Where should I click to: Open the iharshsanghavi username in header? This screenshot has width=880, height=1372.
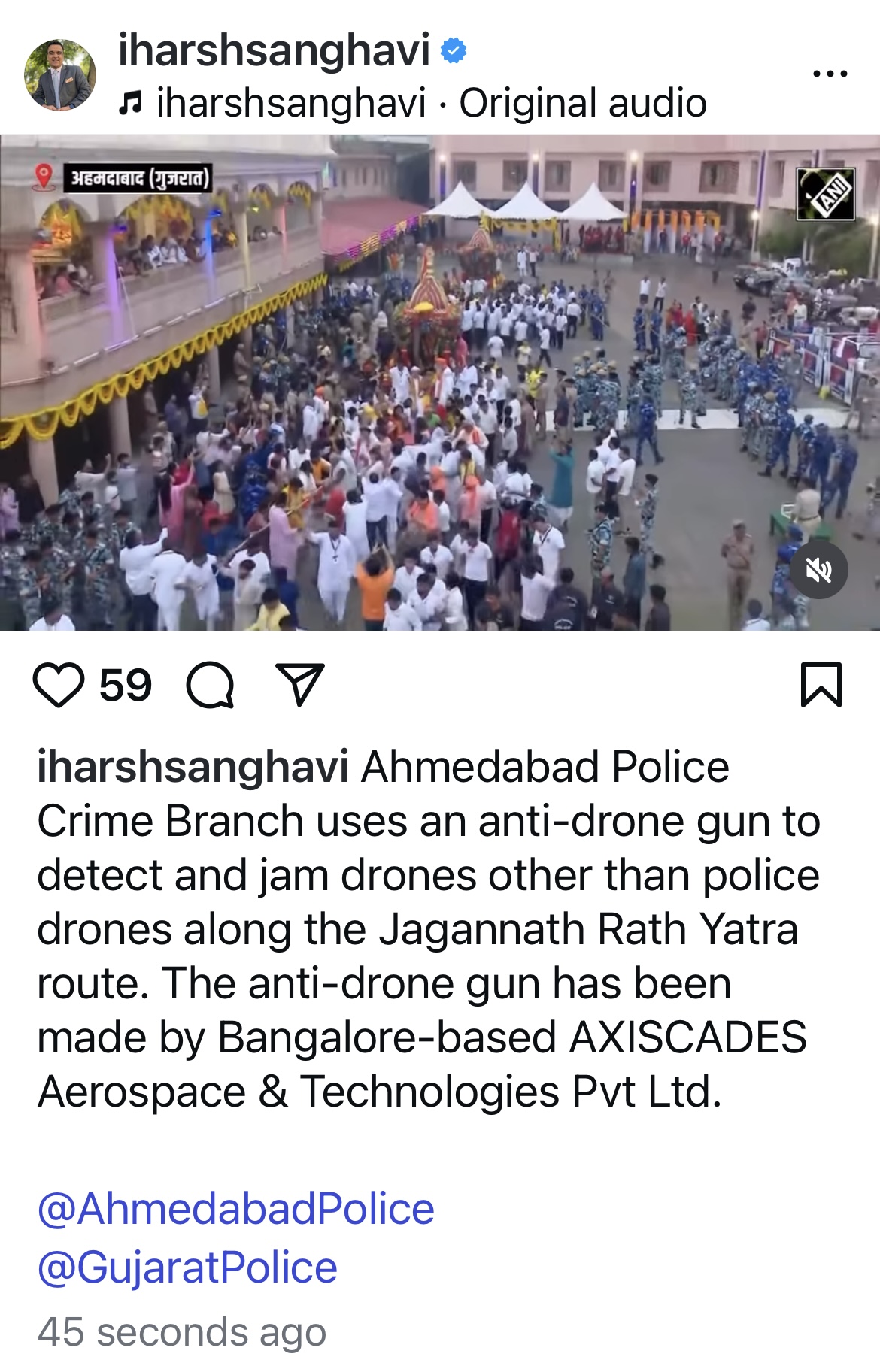(x=274, y=50)
